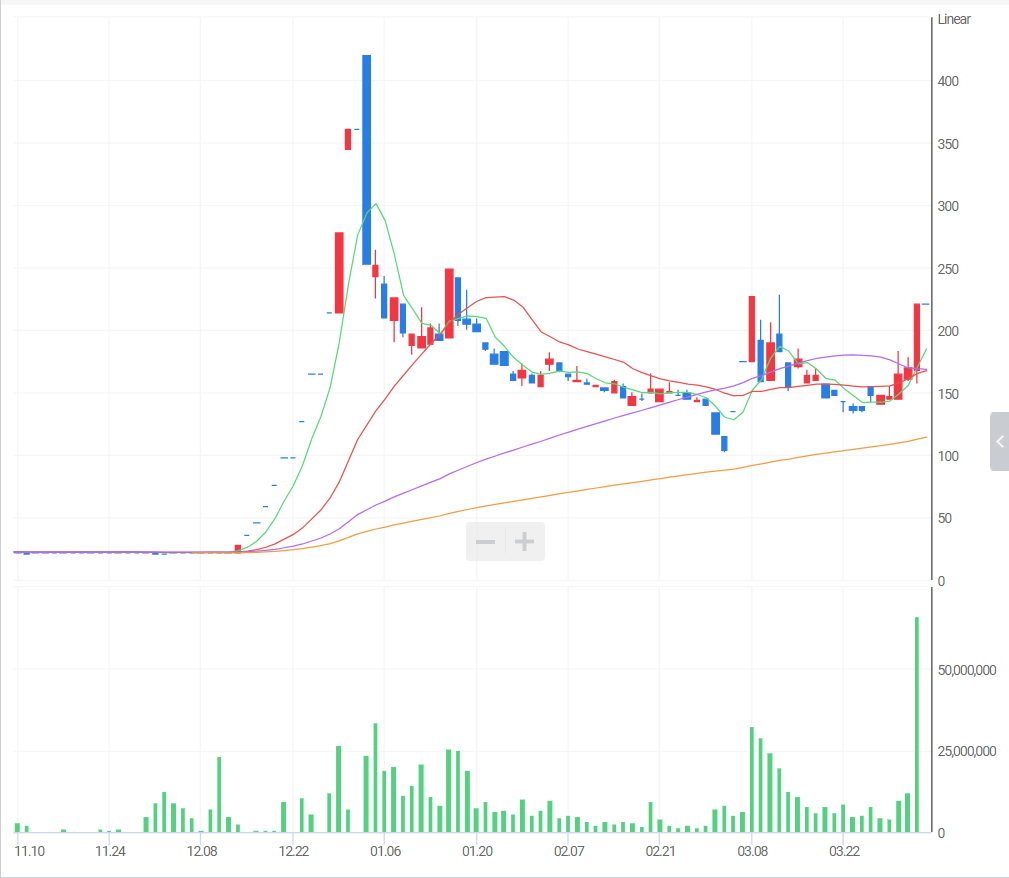
Task: Select the 25,000,000 volume axis label
Action: (x=967, y=751)
